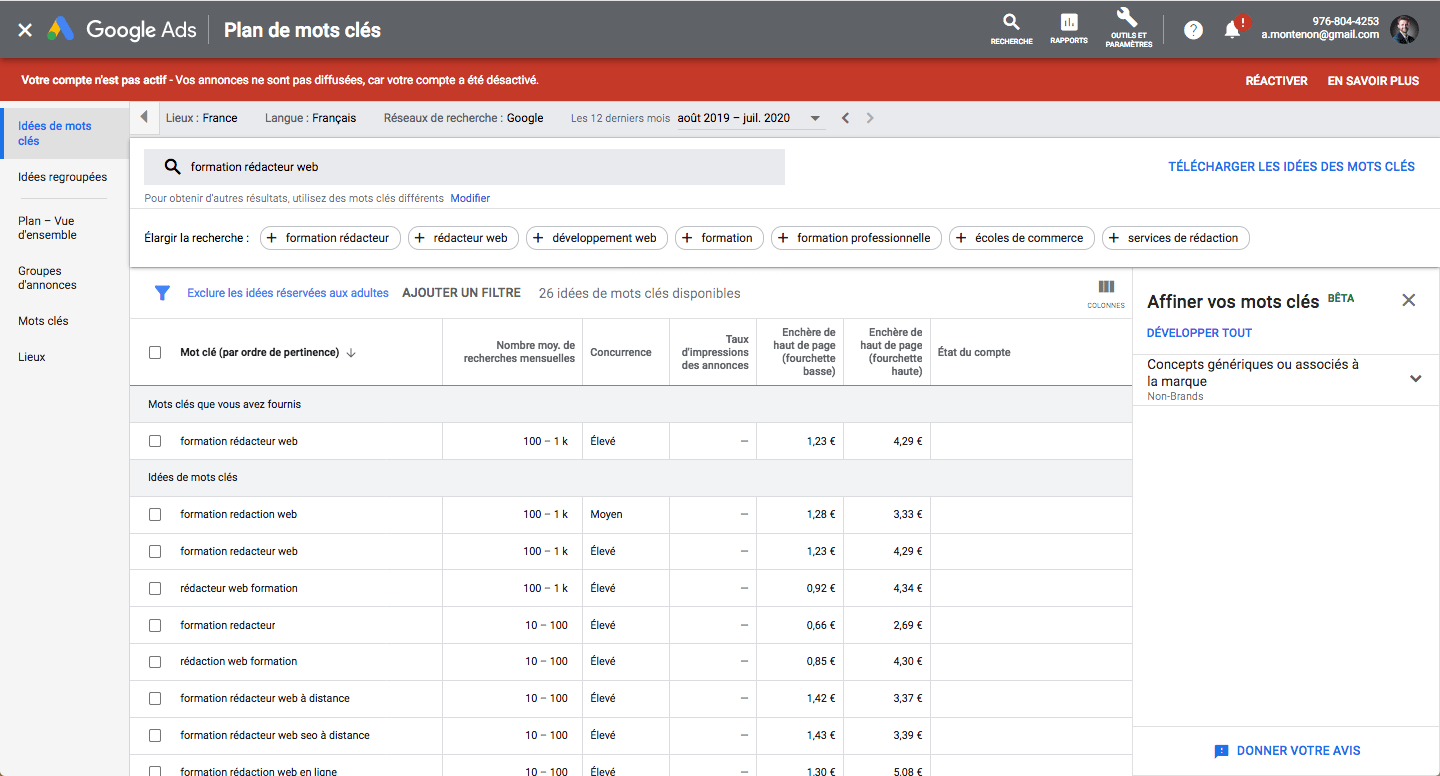Add 'écoles de commerce' chip to search
This screenshot has height=776, width=1440.
(1022, 238)
